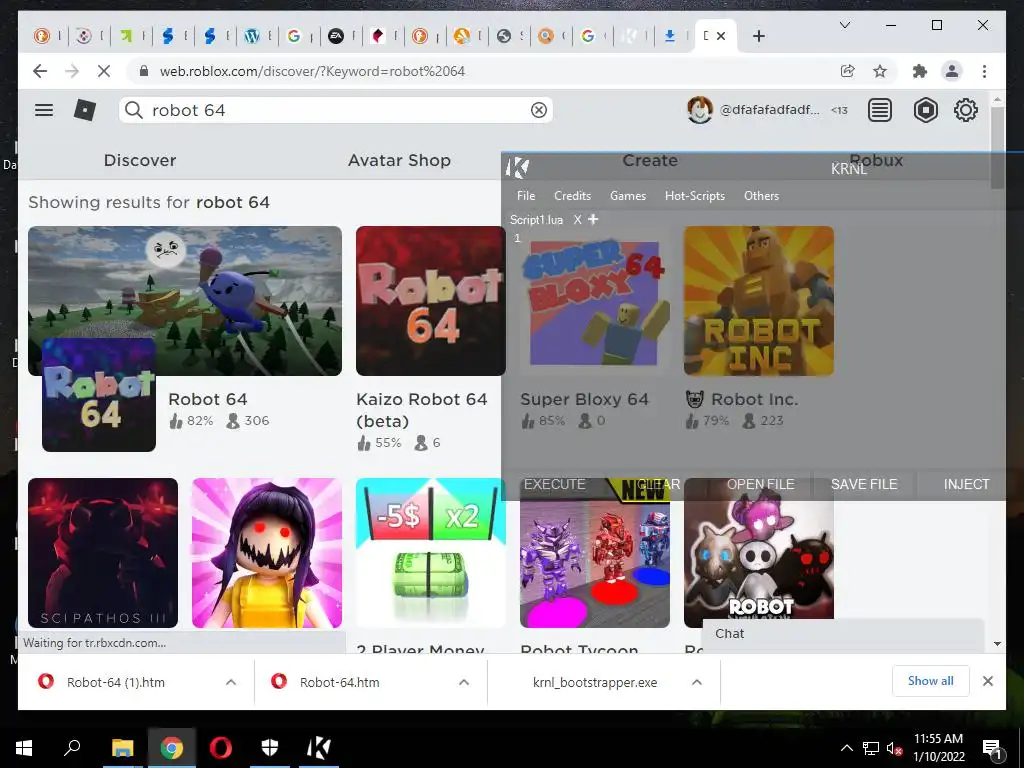
Task: Open the KRNL Credits menu
Action: click(x=572, y=195)
